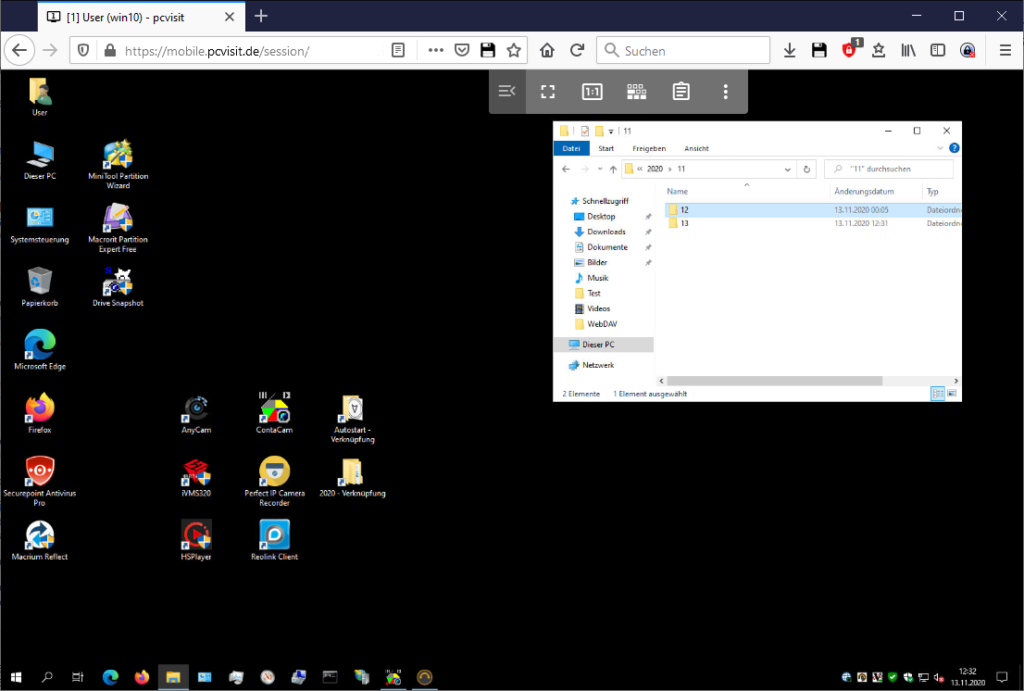Open recent locations dropdown in Explorer
This screenshot has width=1024, height=691.
click(x=600, y=169)
